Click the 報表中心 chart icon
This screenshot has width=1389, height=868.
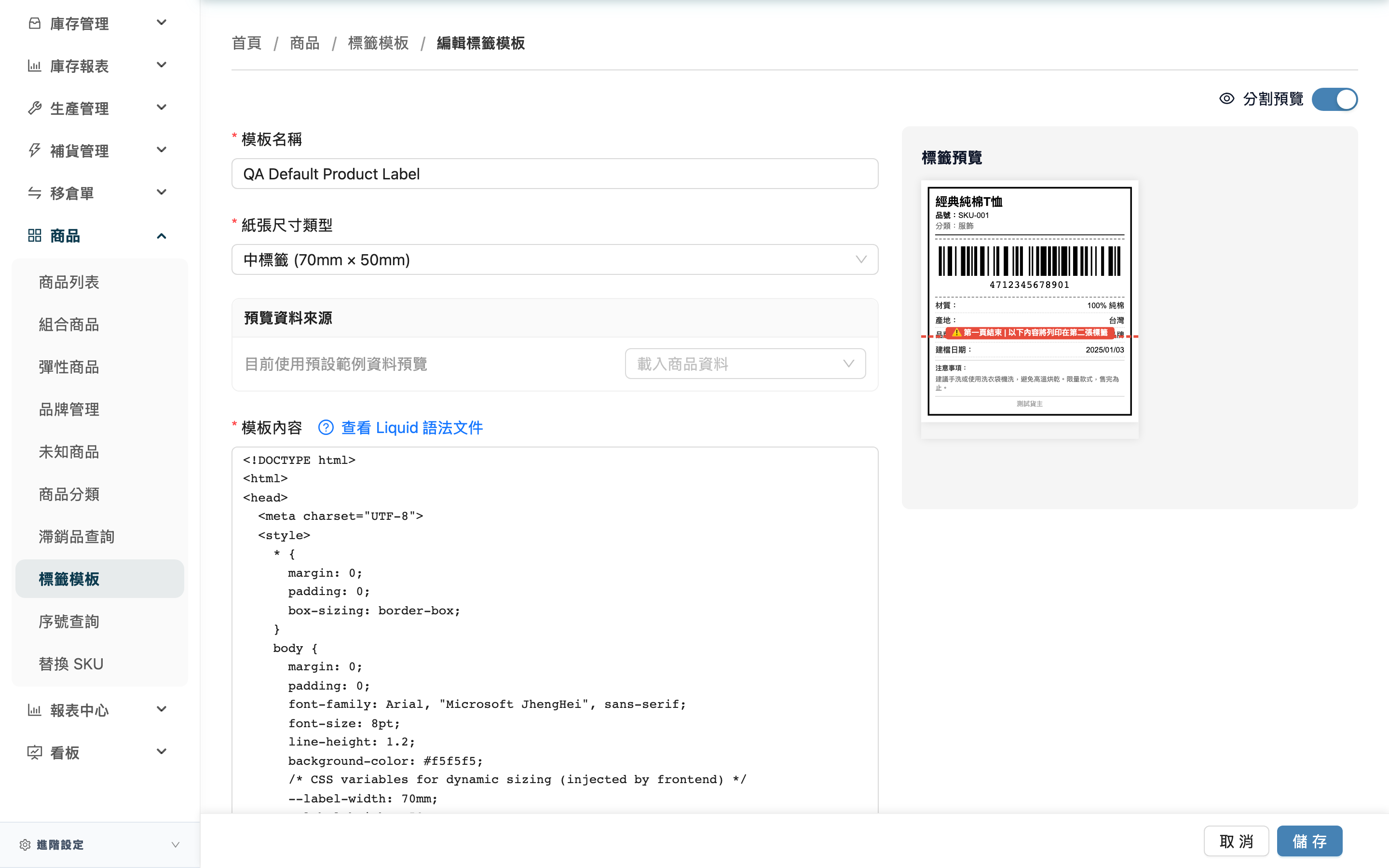tap(34, 710)
